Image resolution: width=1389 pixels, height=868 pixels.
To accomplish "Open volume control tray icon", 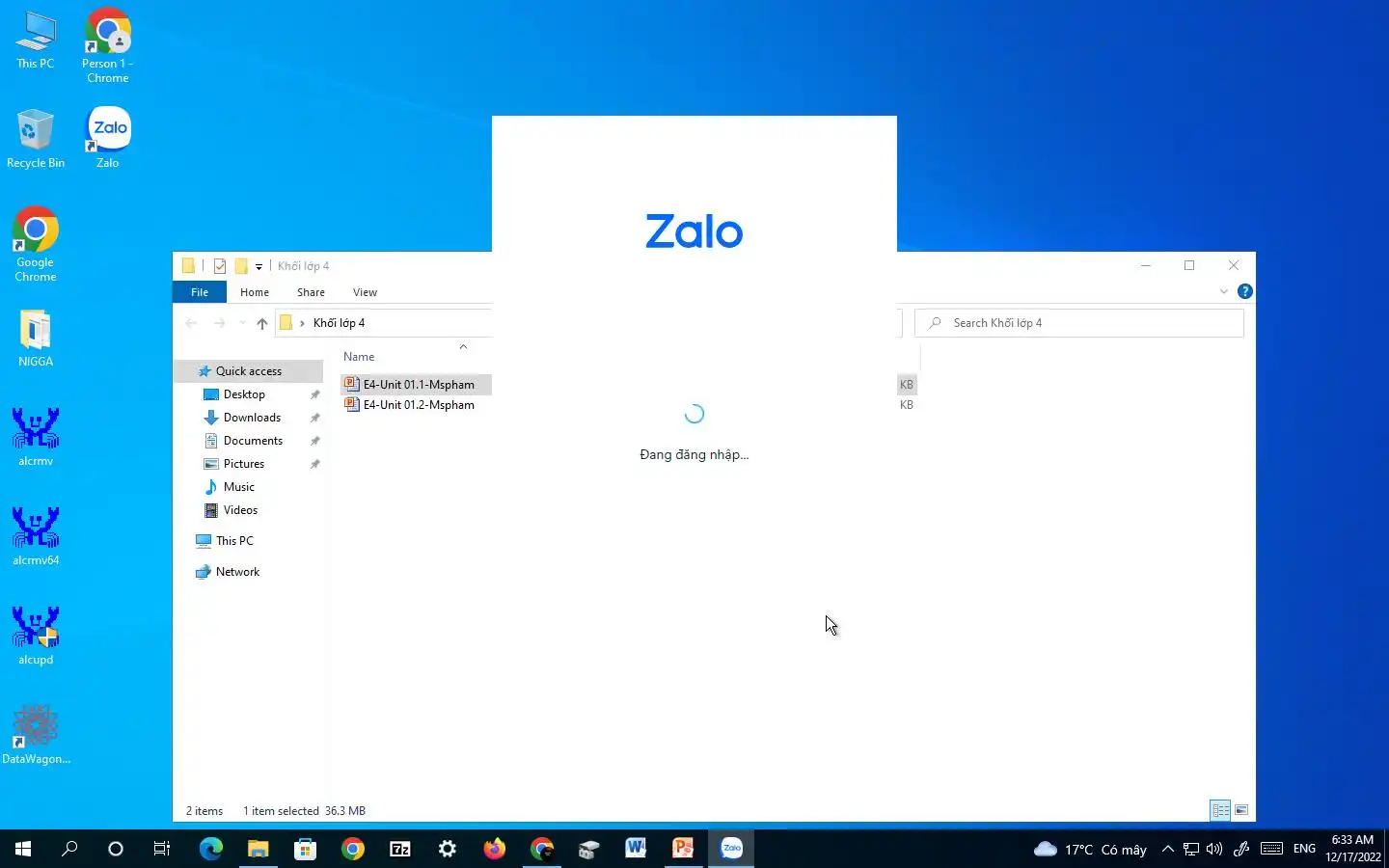I will point(1214,849).
